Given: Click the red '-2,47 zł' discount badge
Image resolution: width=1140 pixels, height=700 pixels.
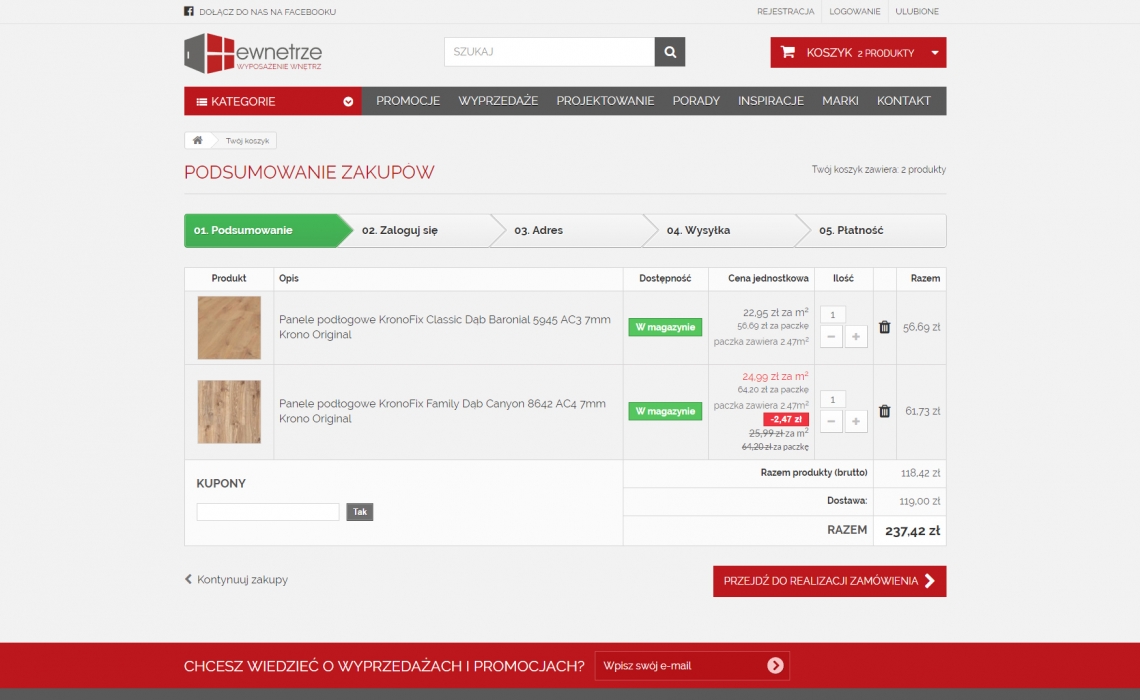Looking at the screenshot, I should tap(786, 419).
